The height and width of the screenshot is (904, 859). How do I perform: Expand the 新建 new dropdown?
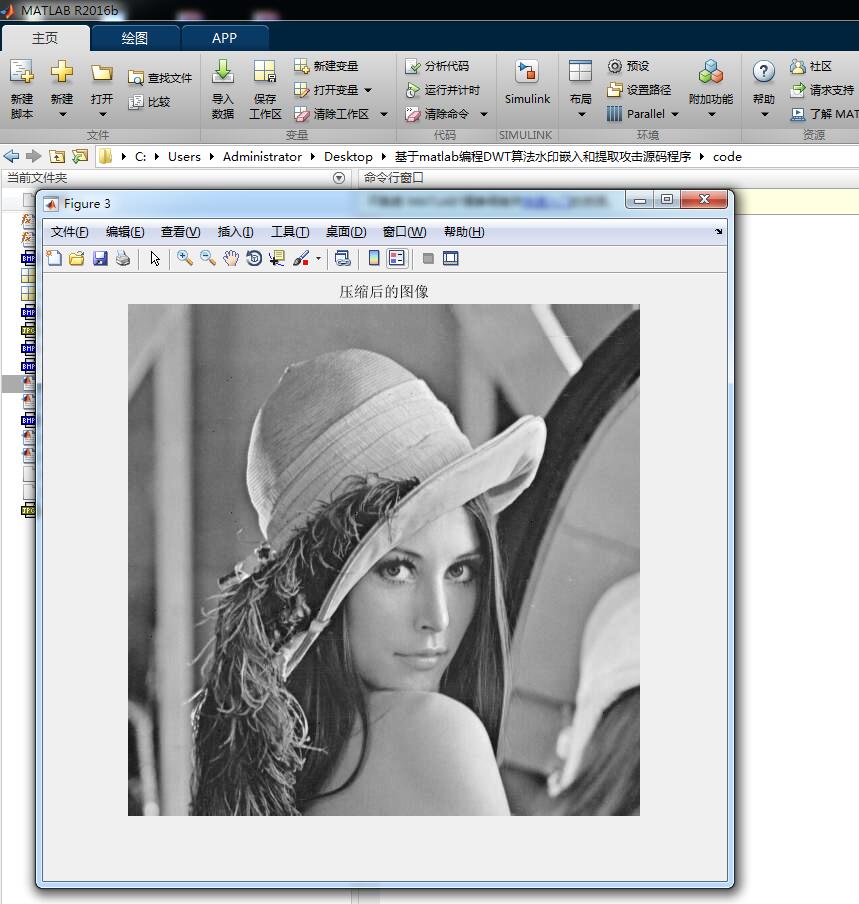[x=62, y=115]
